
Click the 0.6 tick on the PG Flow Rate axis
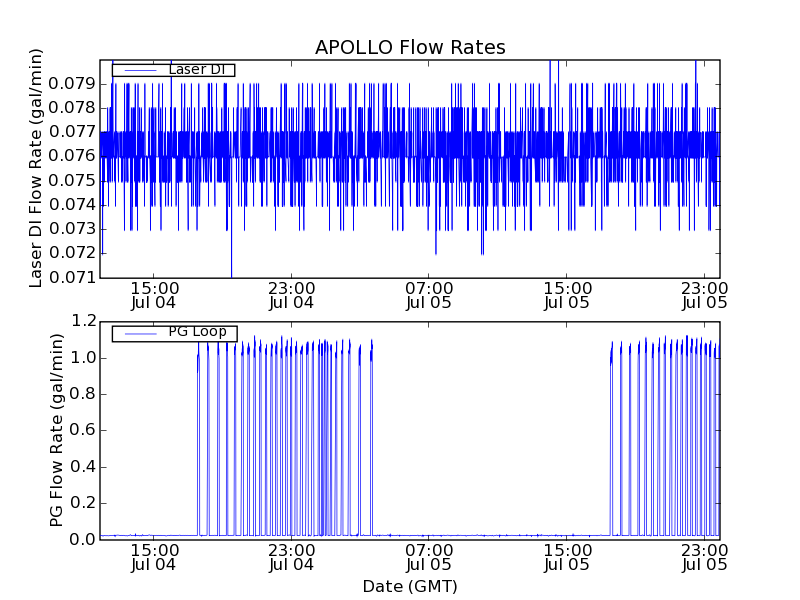click(83, 430)
